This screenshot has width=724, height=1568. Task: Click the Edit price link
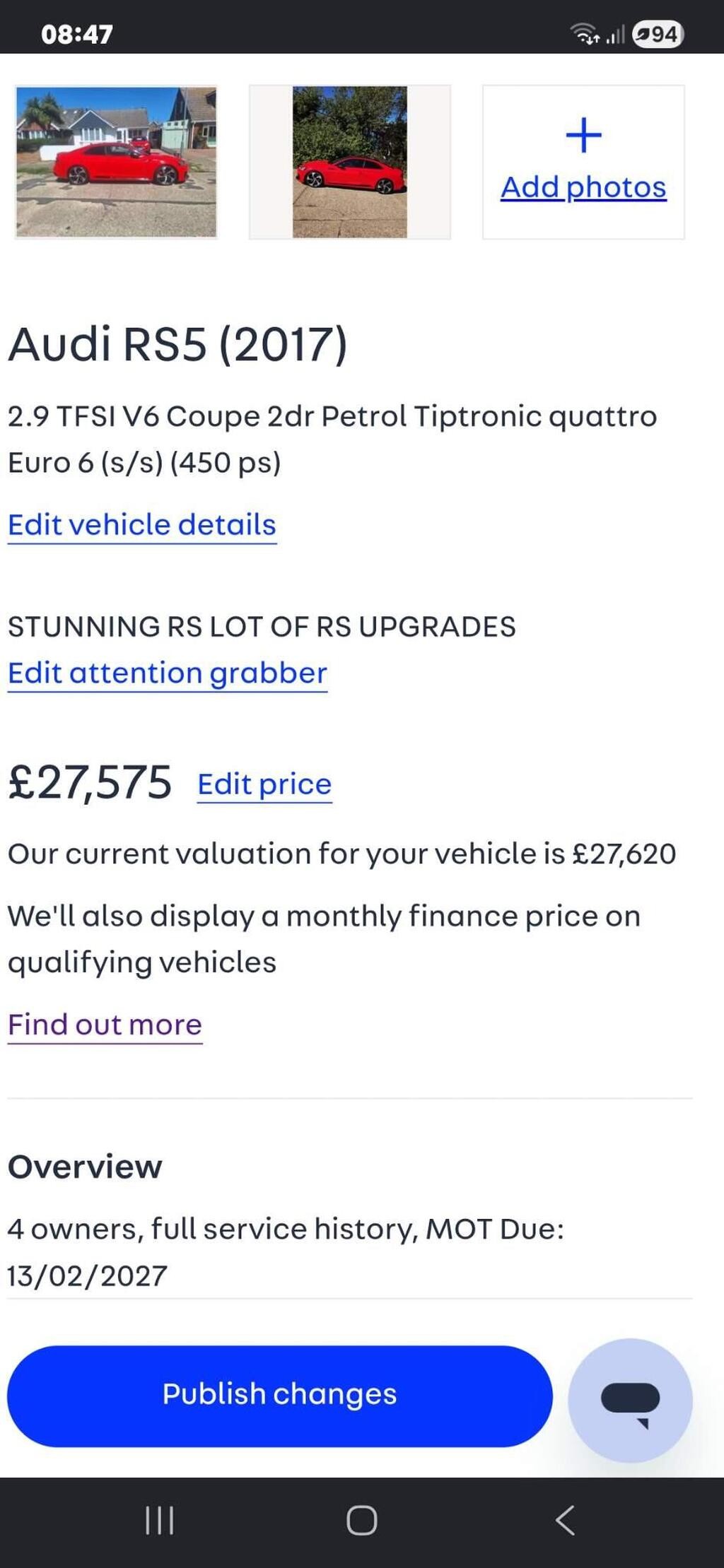click(x=264, y=784)
